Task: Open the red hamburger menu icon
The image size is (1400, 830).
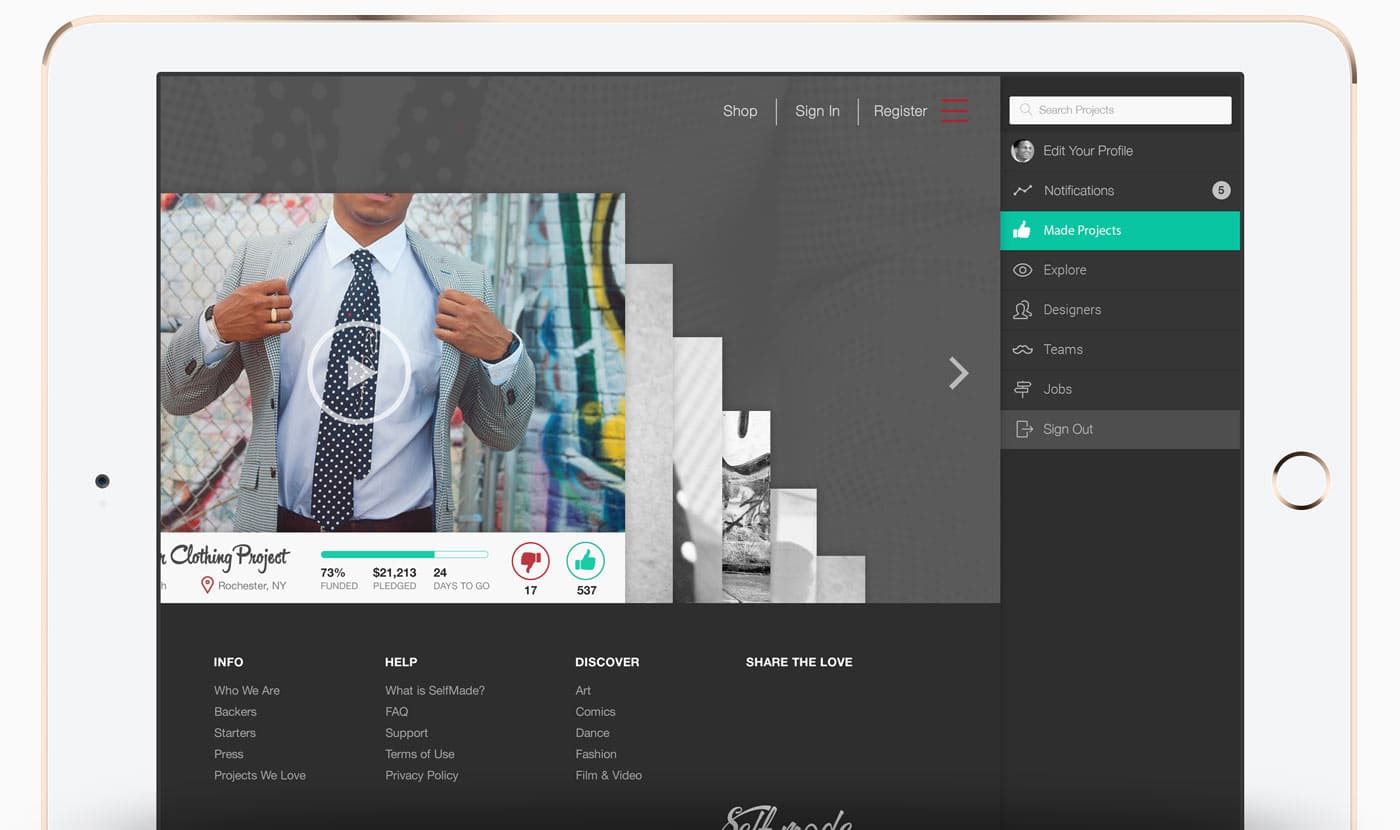Action: coord(954,110)
